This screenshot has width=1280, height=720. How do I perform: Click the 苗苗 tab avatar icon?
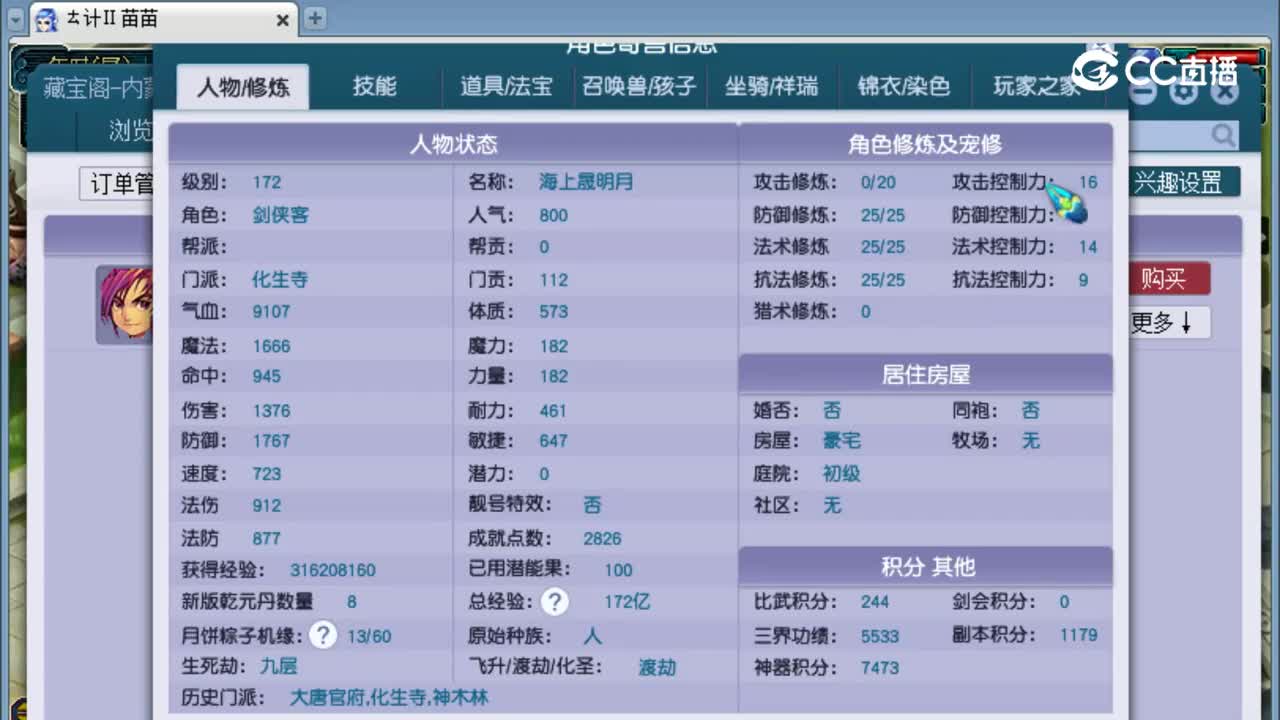46,19
